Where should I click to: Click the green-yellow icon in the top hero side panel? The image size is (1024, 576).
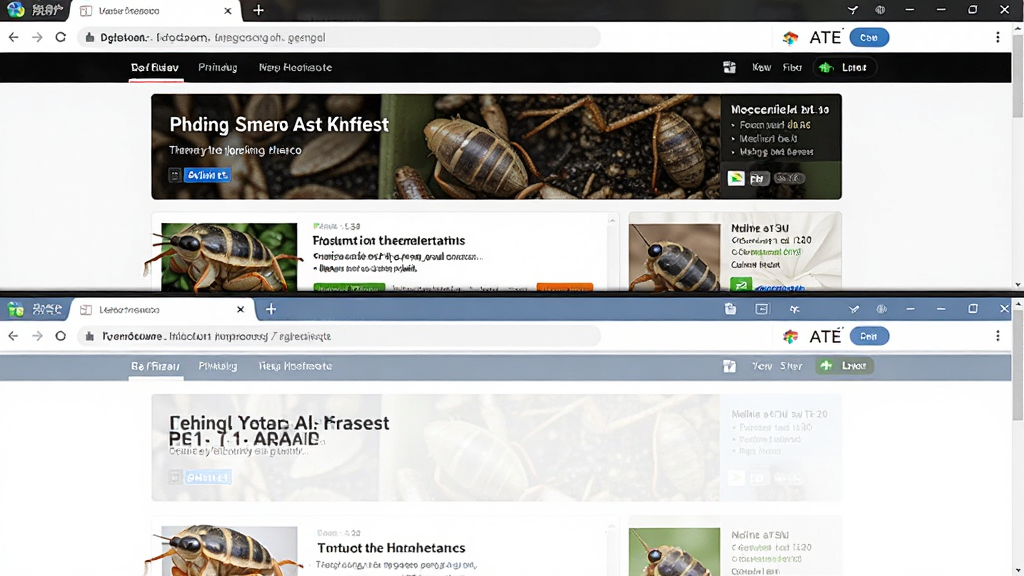tap(736, 178)
